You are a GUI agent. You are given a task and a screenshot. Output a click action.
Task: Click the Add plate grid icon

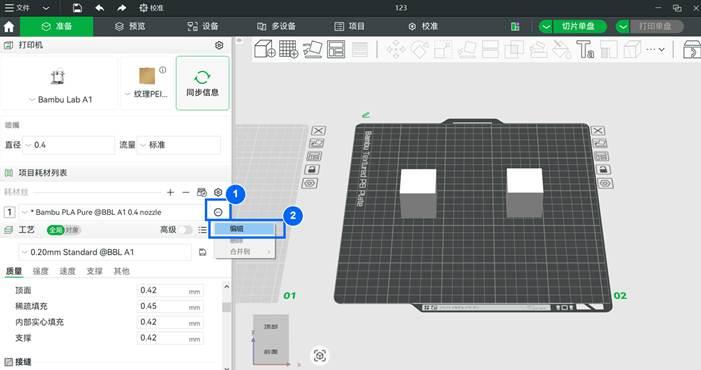point(288,49)
